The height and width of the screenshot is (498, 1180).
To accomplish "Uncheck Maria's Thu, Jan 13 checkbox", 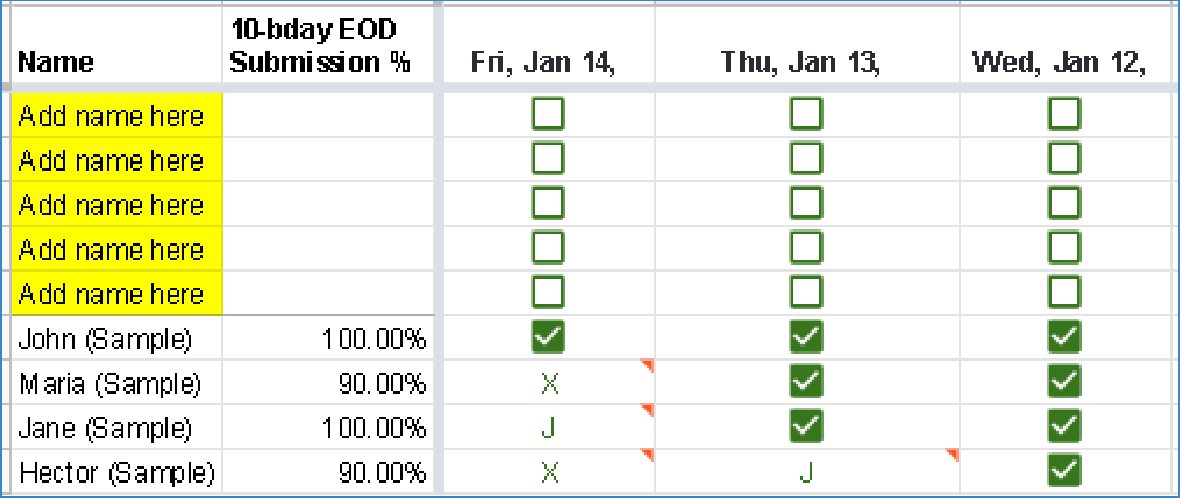I will 806,382.
